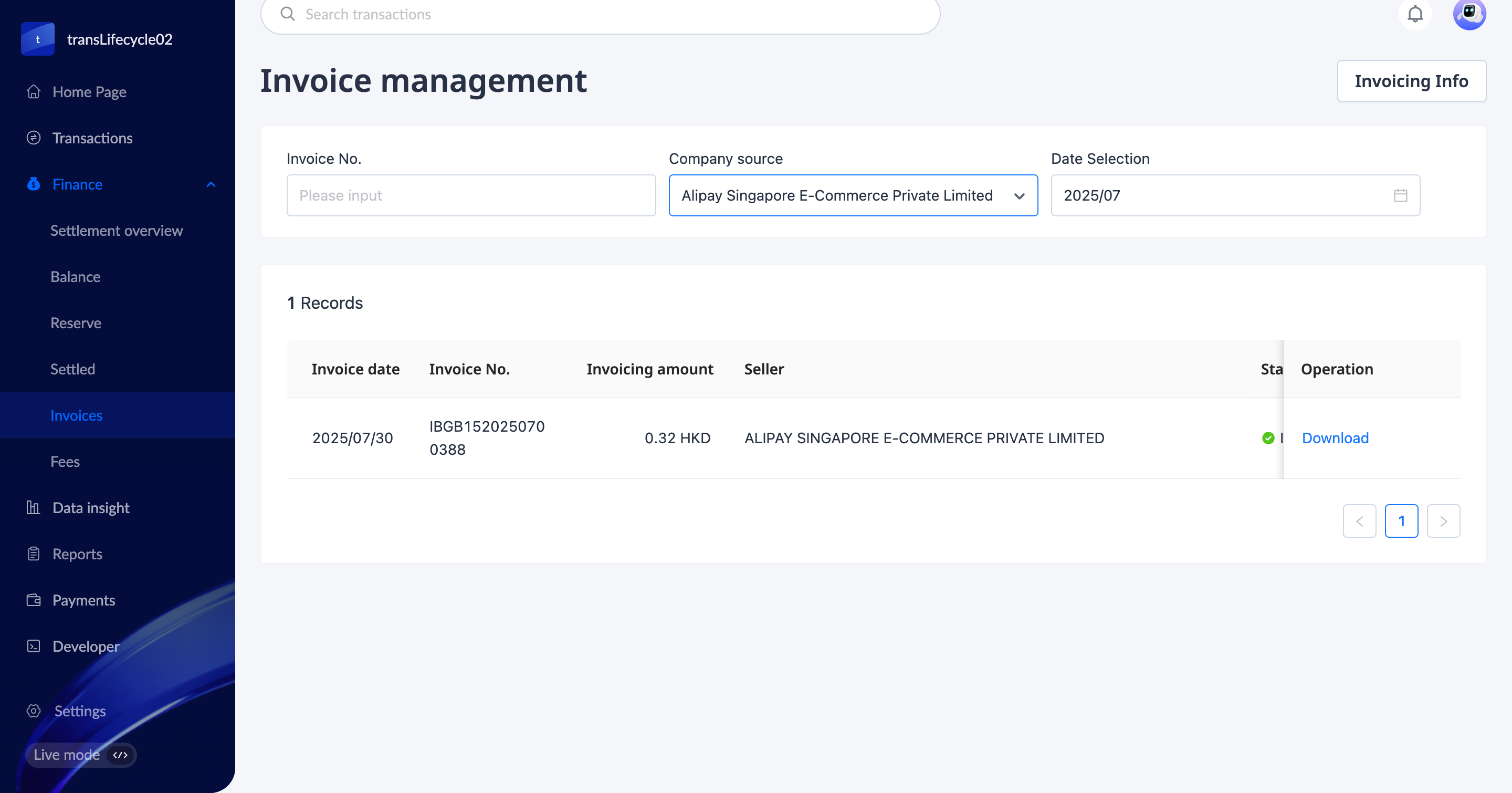
Task: Download the invoice IBGB1520250700388
Action: click(1335, 438)
